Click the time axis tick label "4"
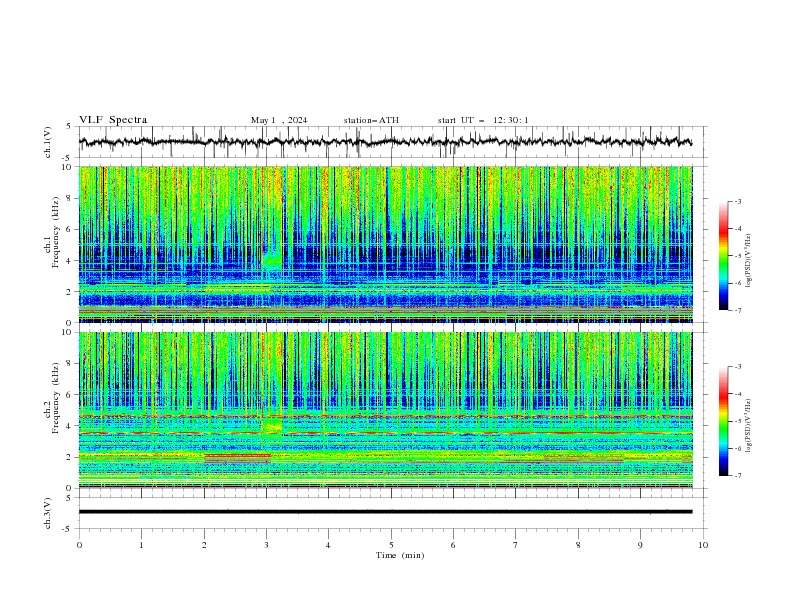This screenshot has width=792, height=612. [328, 545]
